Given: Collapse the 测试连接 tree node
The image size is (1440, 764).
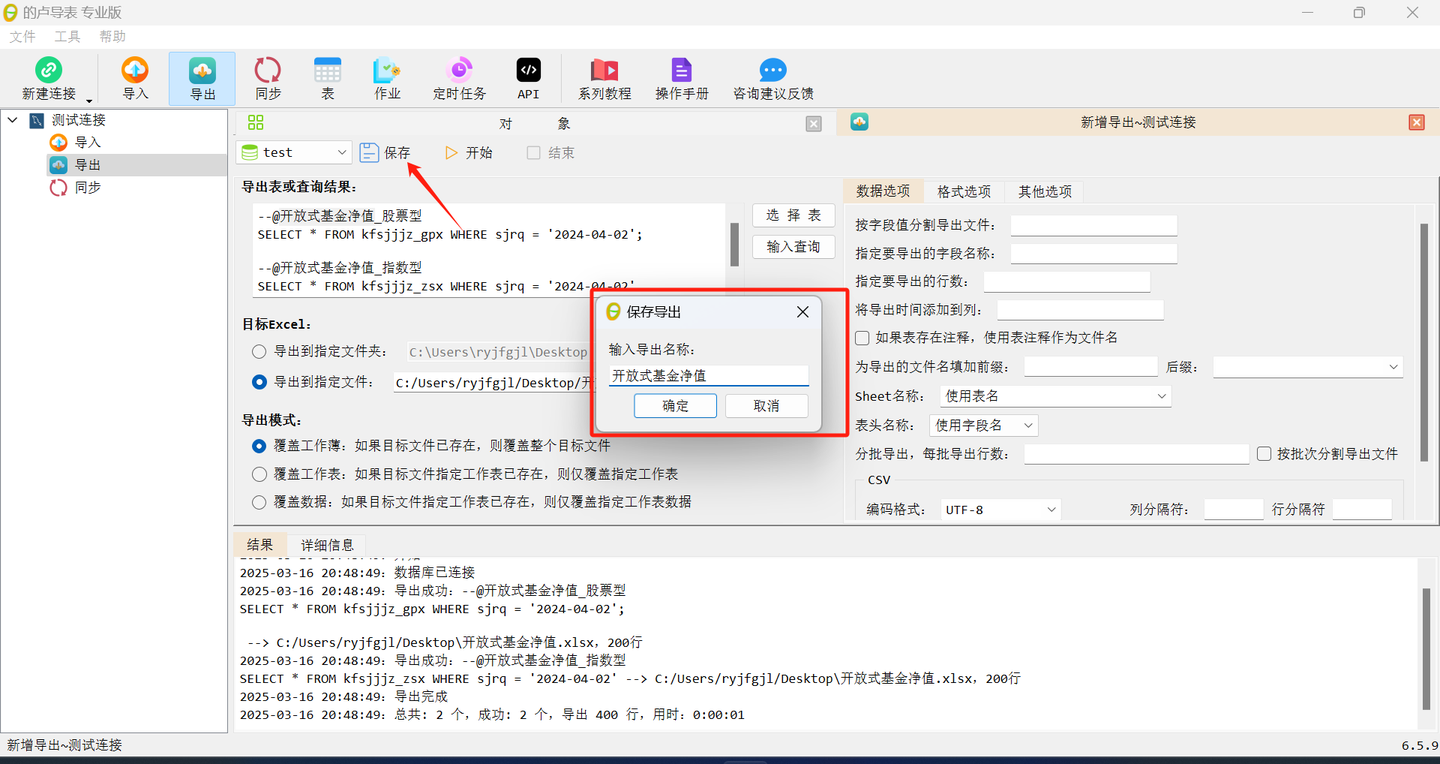Looking at the screenshot, I should (13, 120).
